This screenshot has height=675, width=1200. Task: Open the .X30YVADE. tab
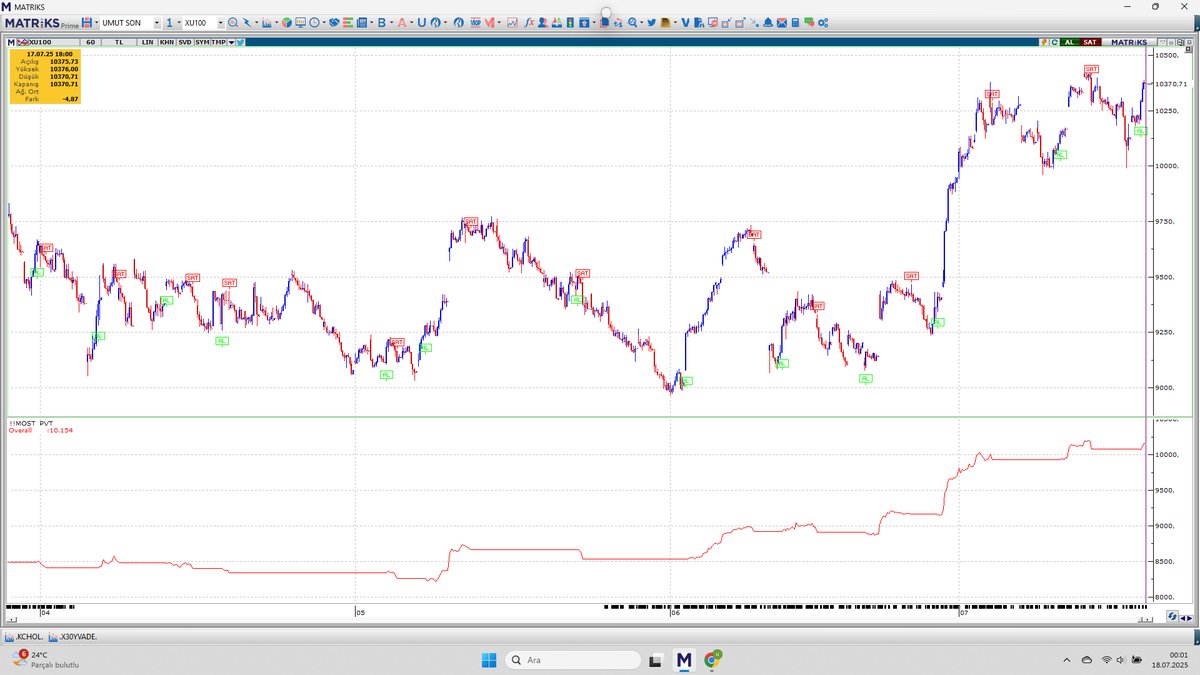(72, 636)
